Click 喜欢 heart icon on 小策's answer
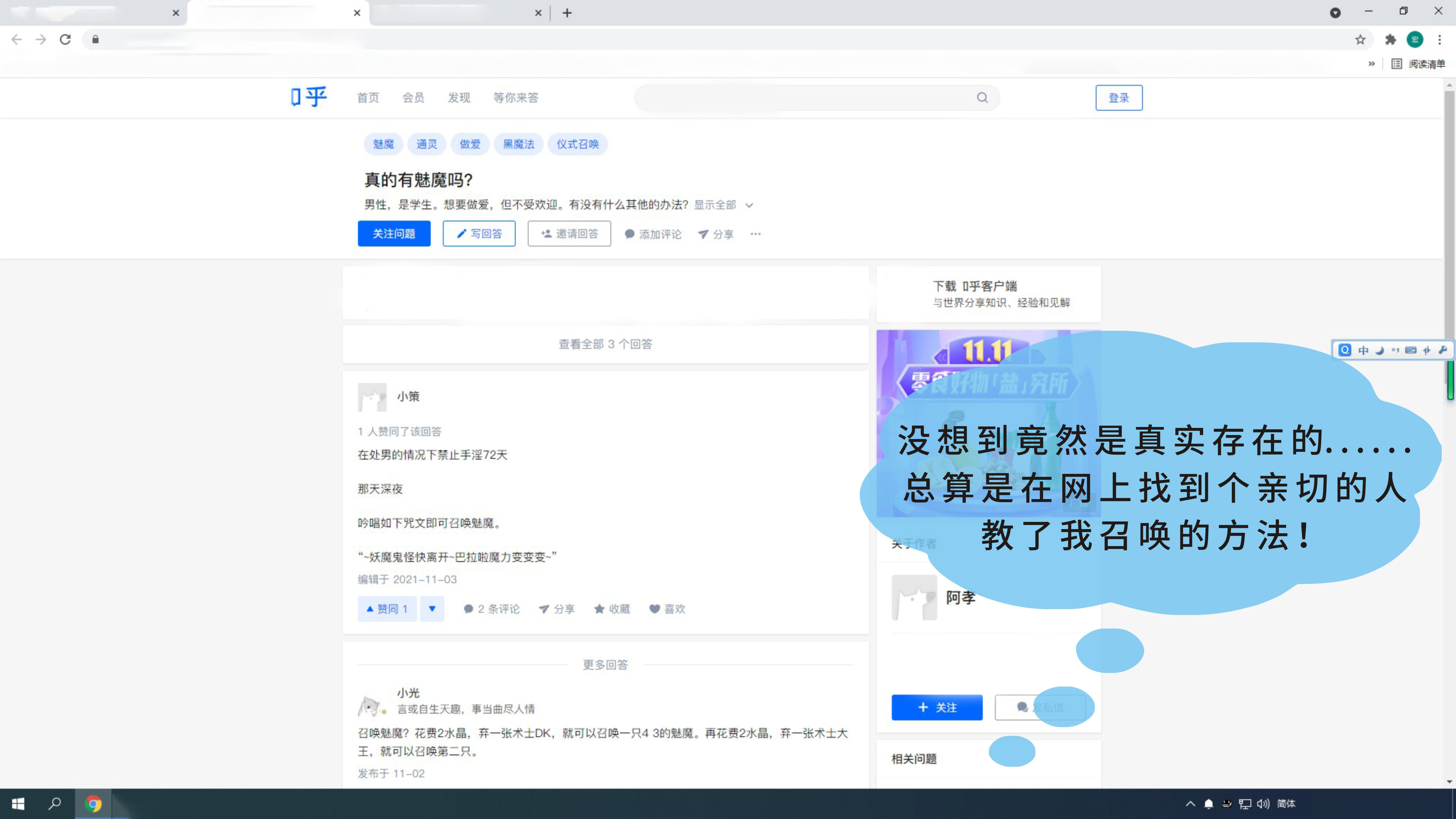The height and width of the screenshot is (819, 1456). pos(654,609)
